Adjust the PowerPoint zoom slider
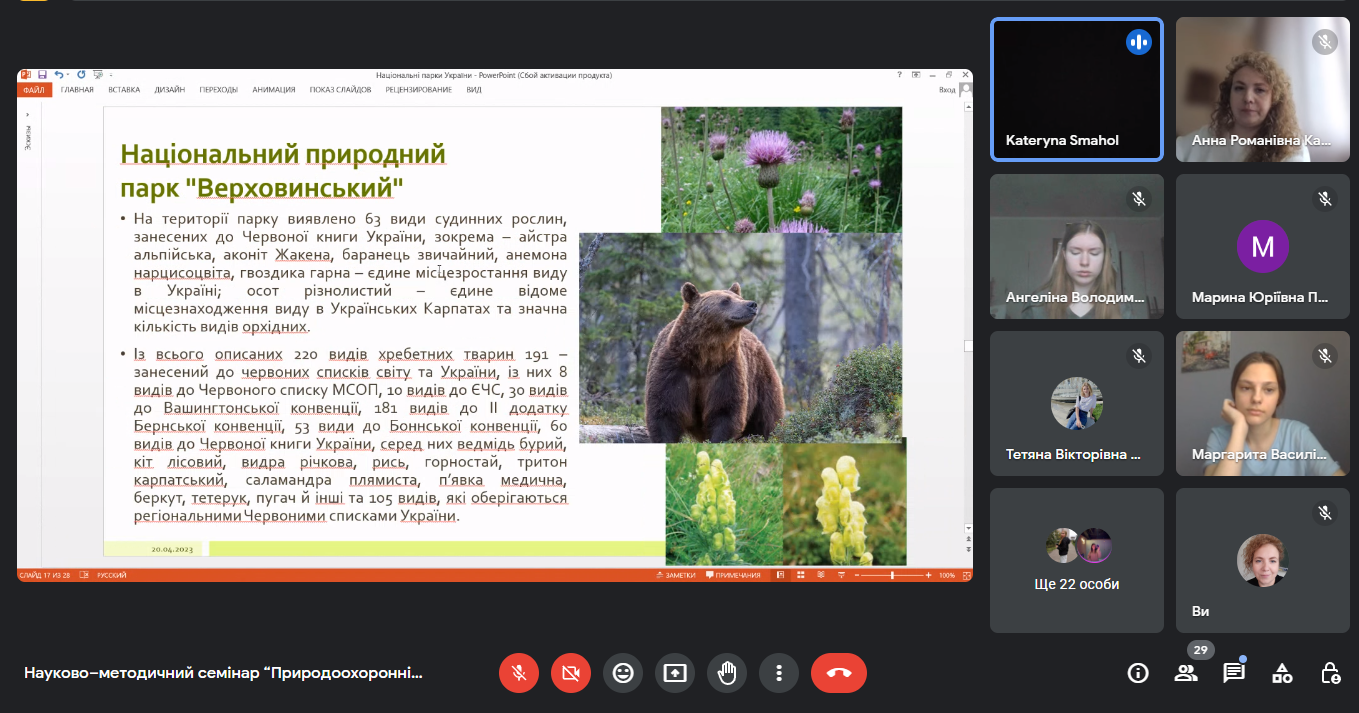This screenshot has height=713, width=1359. point(892,575)
